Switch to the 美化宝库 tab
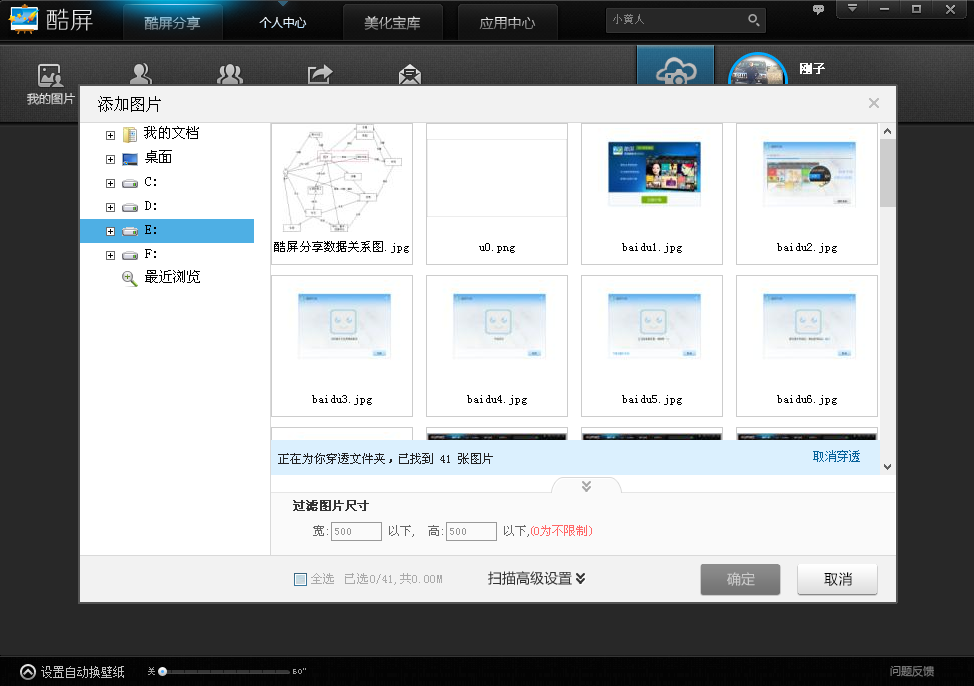Viewport: 974px width, 686px height. click(393, 22)
